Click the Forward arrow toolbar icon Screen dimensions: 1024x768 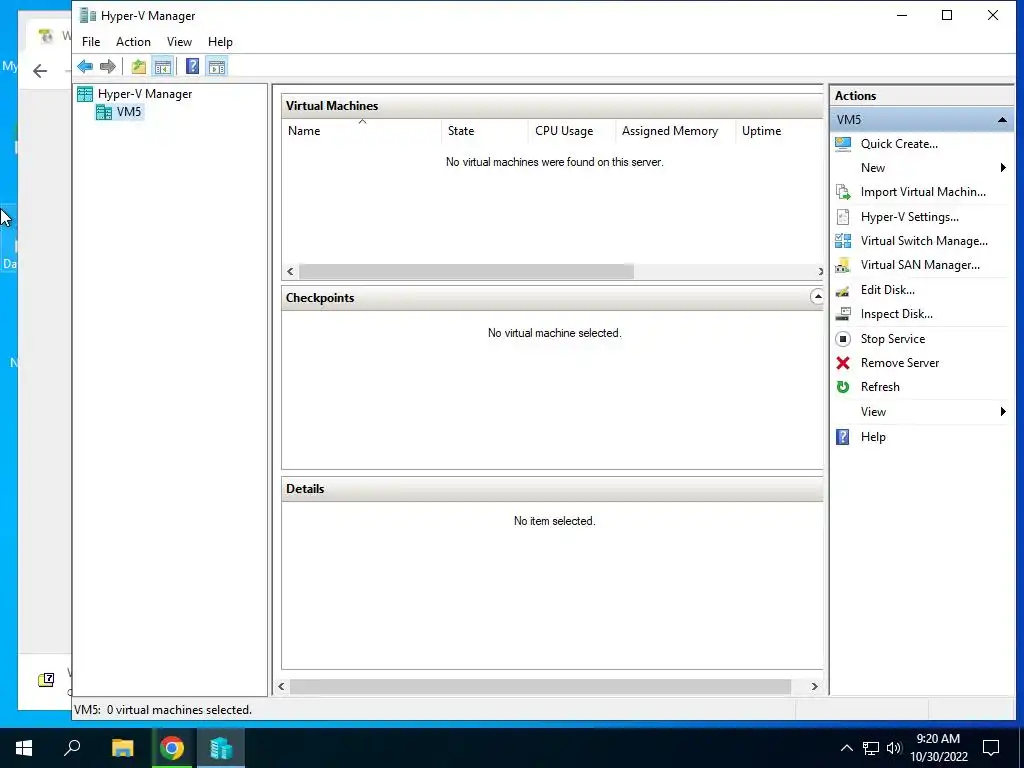pyautogui.click(x=108, y=66)
